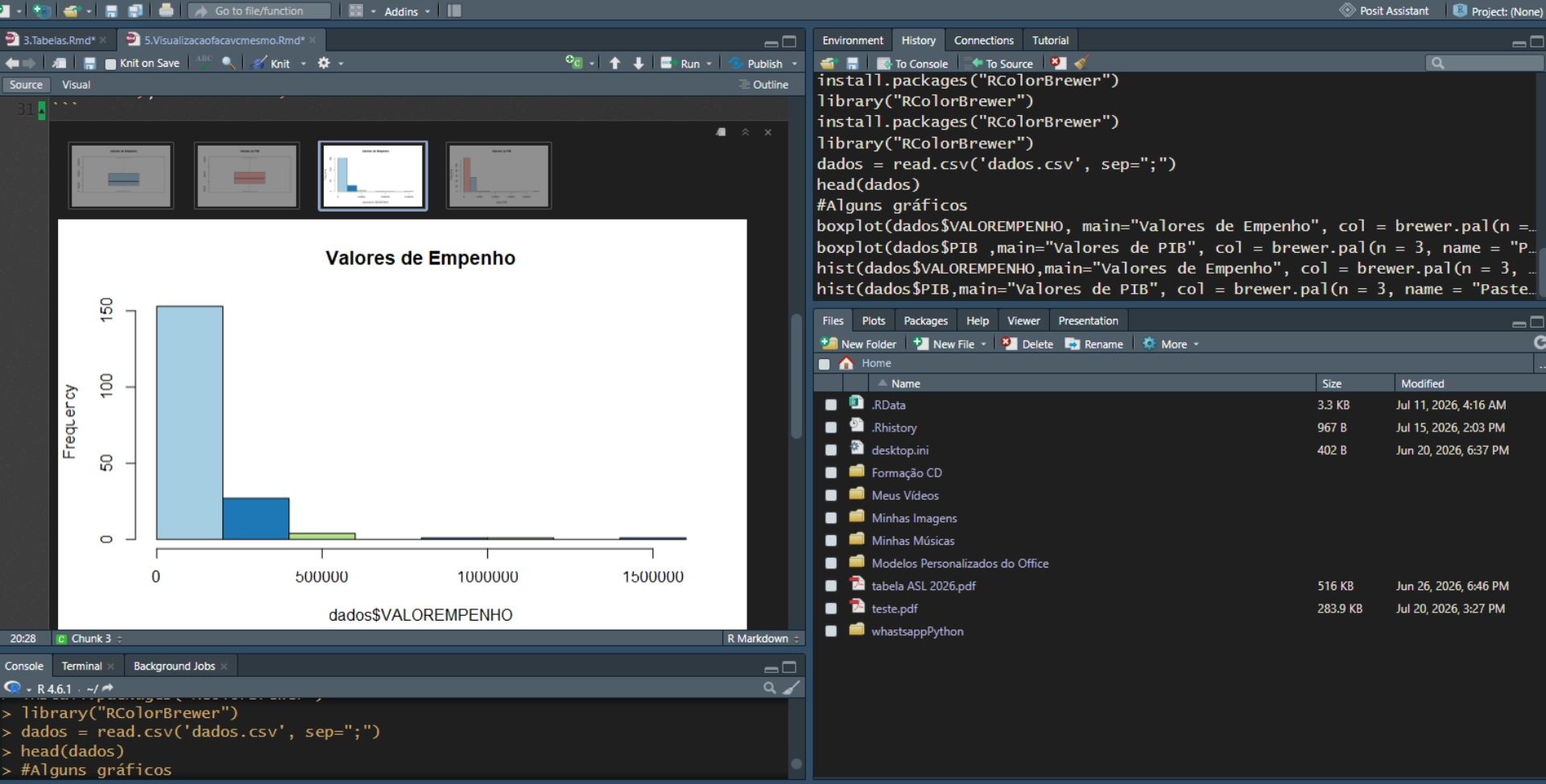Viewport: 1546px width, 784px height.
Task: Tick the select-all checkbox in Files header
Action: [x=824, y=364]
